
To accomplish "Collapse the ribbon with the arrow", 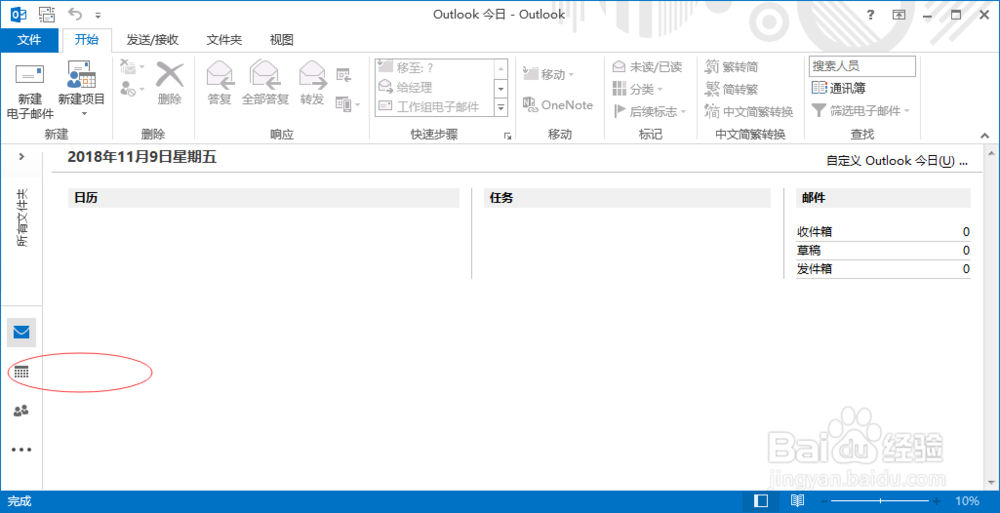I will [985, 135].
